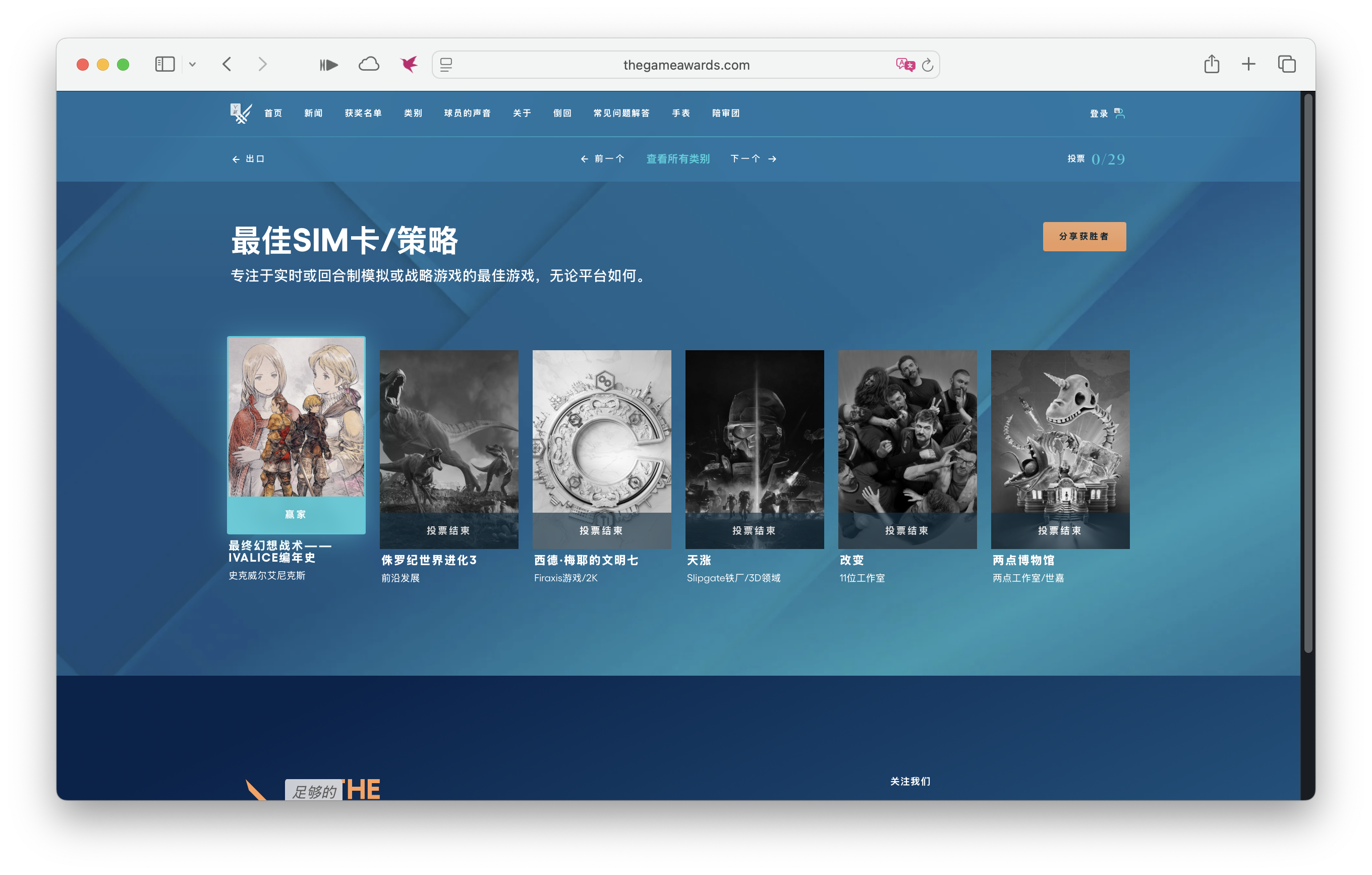This screenshot has width=1372, height=875.
Task: Click The Game Awards logo in the navbar
Action: pyautogui.click(x=240, y=113)
